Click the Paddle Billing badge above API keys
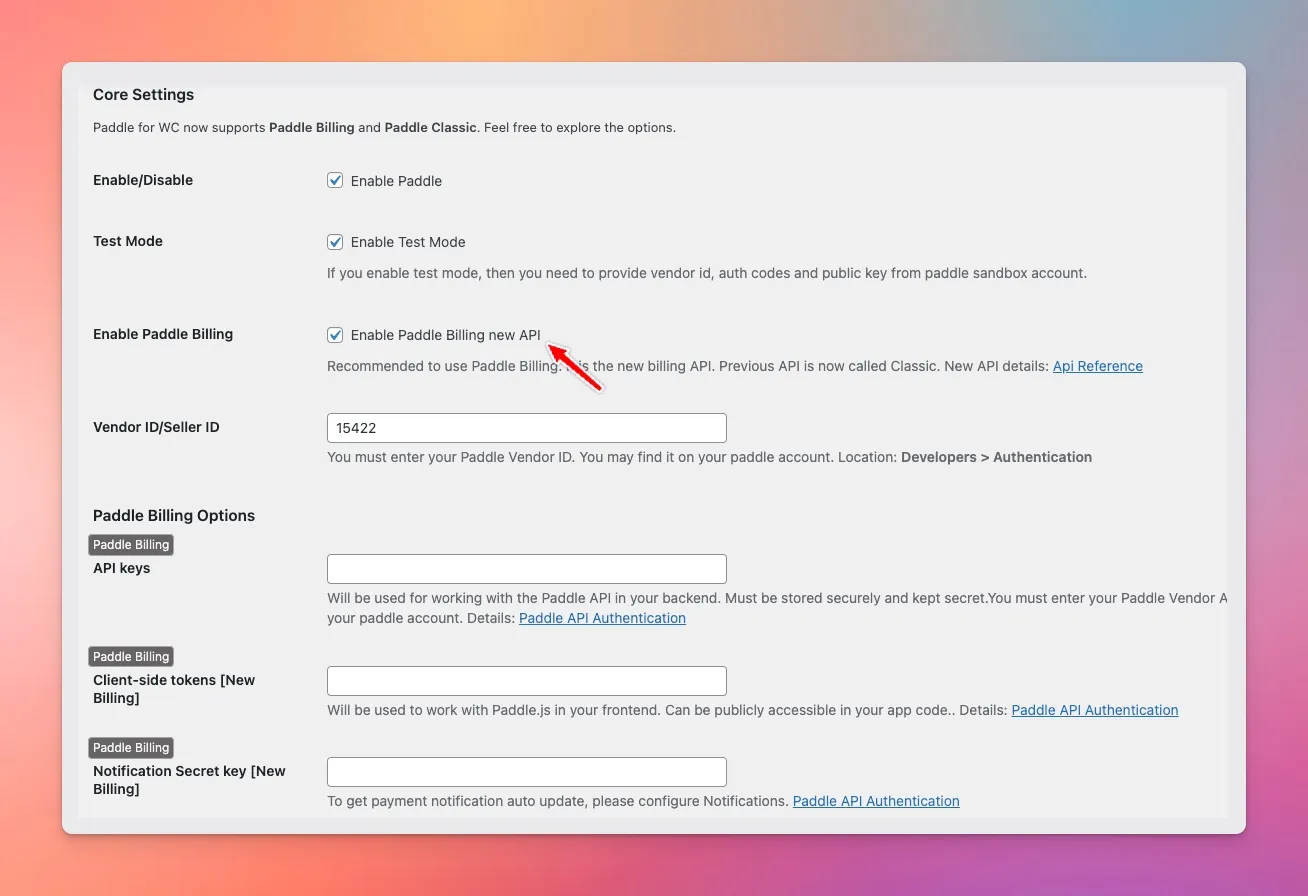The image size is (1308, 896). (x=131, y=545)
